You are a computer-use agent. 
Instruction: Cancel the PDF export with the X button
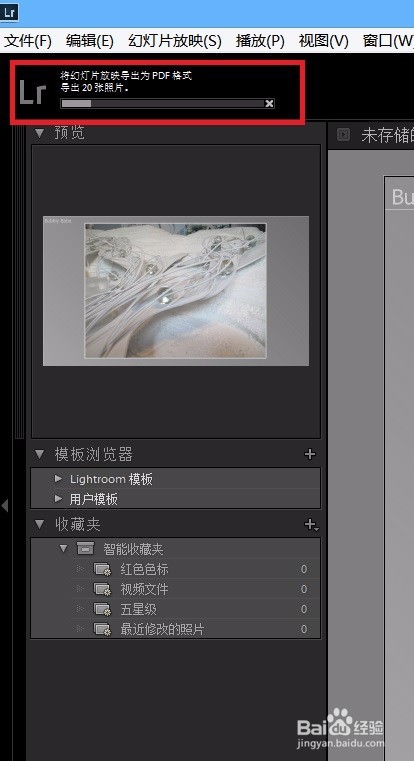[x=269, y=103]
